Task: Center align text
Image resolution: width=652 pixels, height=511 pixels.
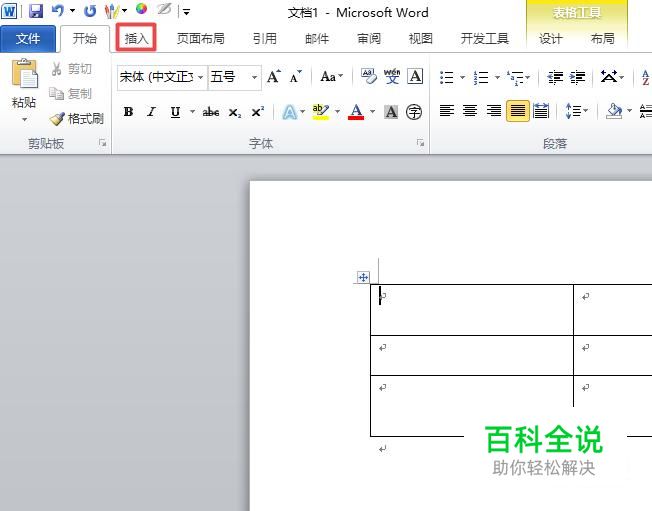Action: [470, 111]
